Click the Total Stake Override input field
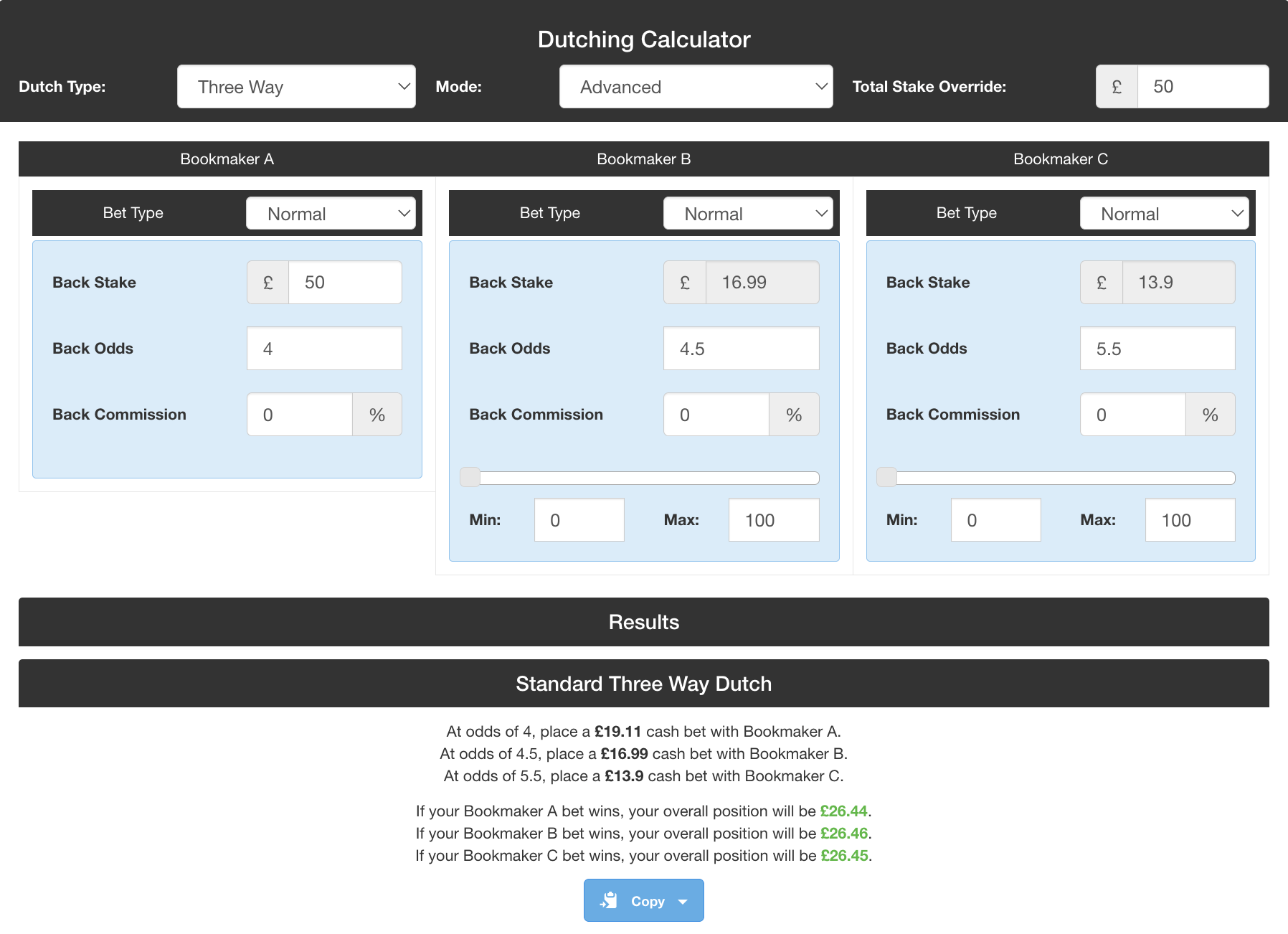The height and width of the screenshot is (934, 1288). click(1203, 87)
